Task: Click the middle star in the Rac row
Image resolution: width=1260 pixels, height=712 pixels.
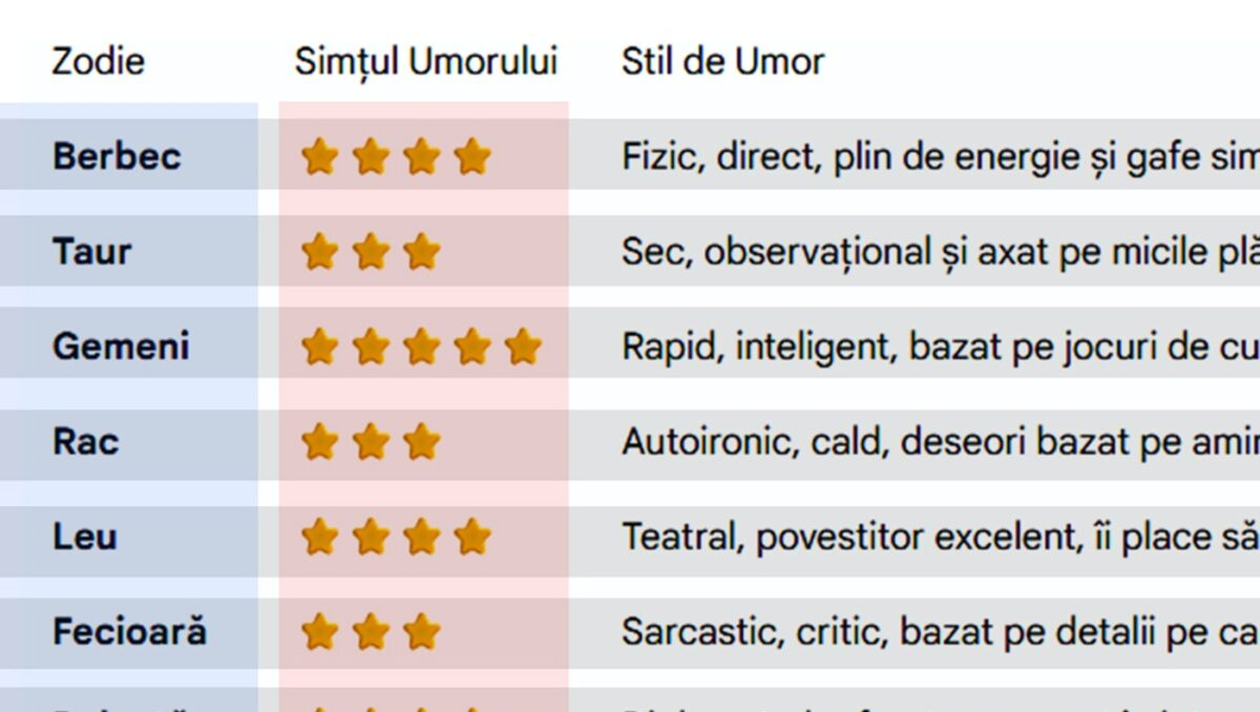Action: click(x=370, y=442)
